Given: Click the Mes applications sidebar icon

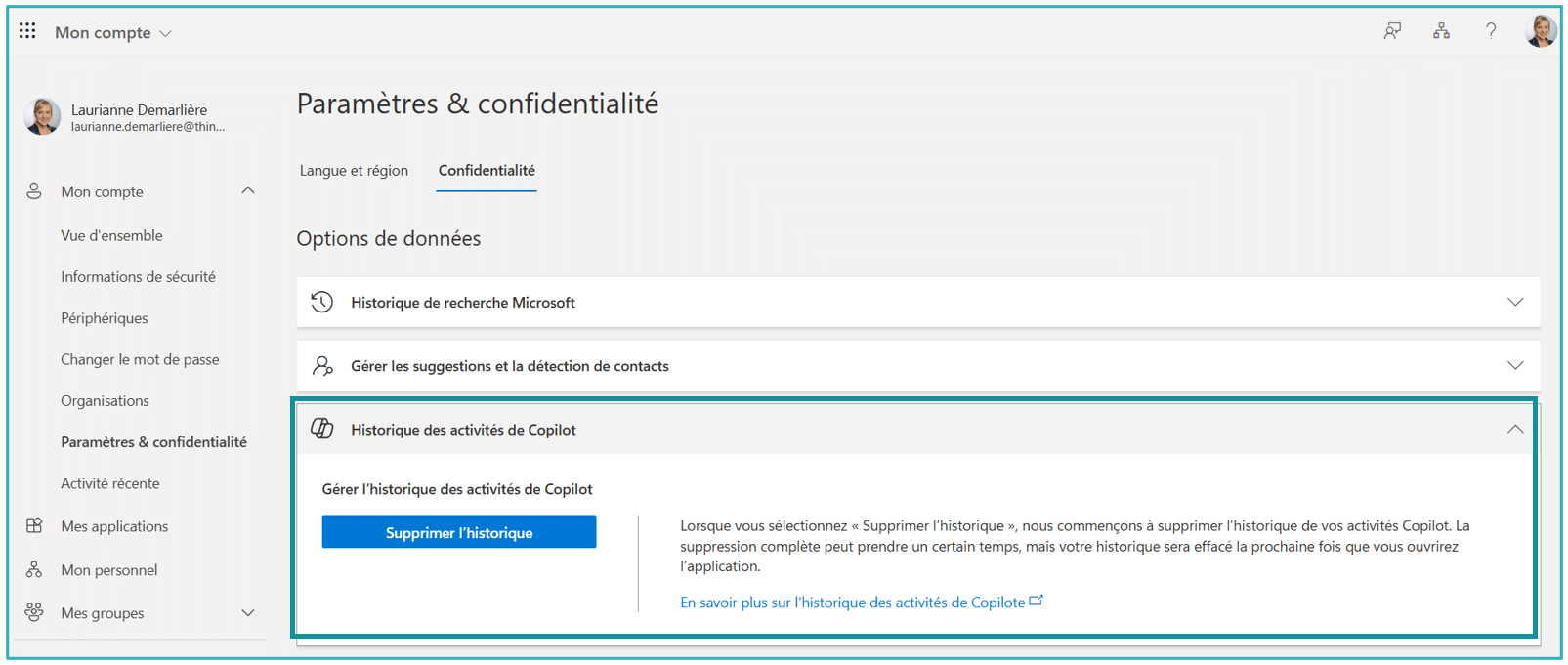Looking at the screenshot, I should coord(34,525).
